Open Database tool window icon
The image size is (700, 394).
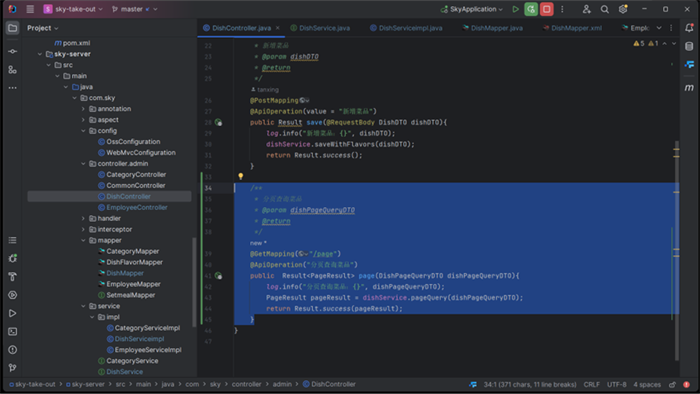point(689,46)
